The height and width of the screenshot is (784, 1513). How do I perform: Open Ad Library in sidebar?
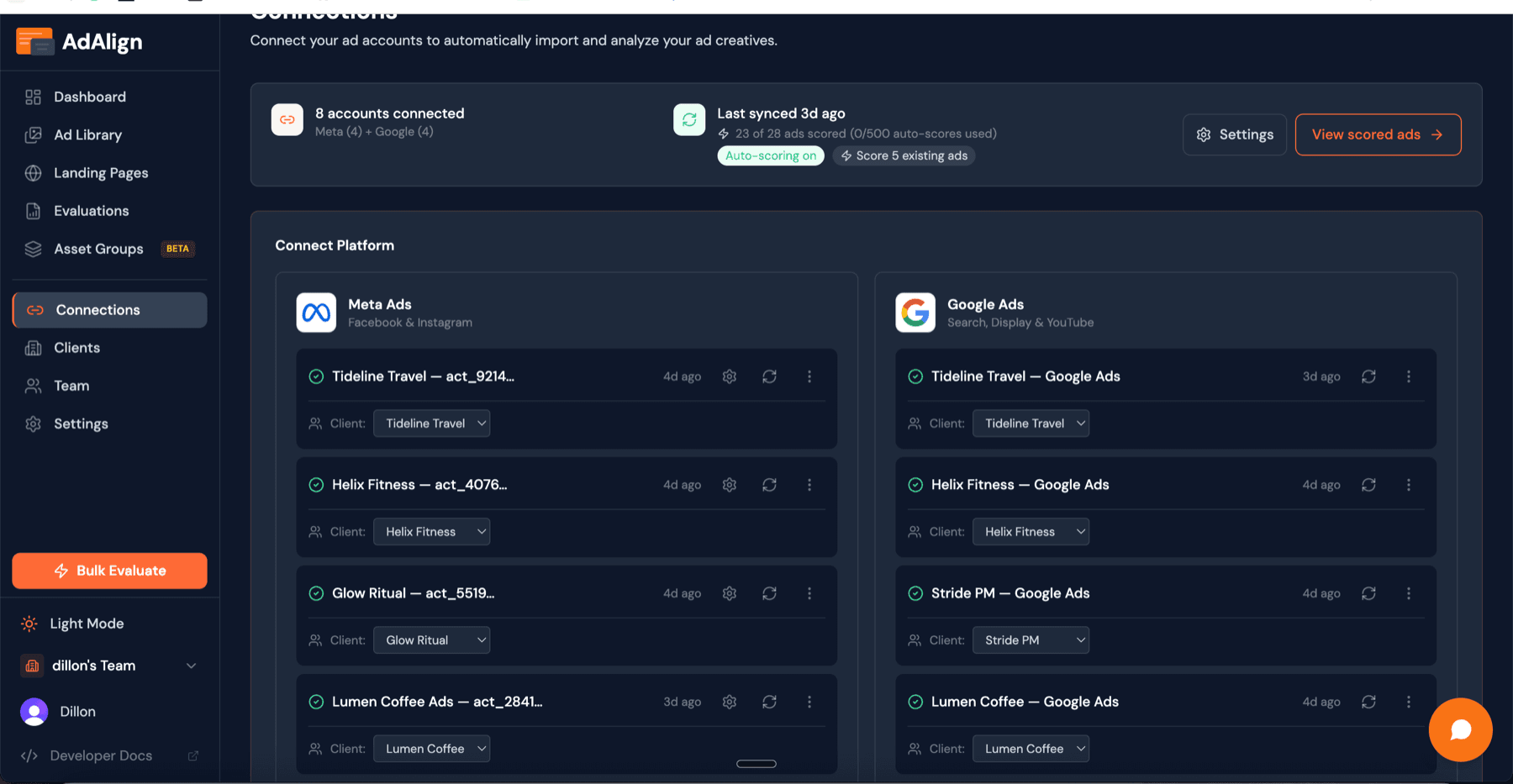109,134
